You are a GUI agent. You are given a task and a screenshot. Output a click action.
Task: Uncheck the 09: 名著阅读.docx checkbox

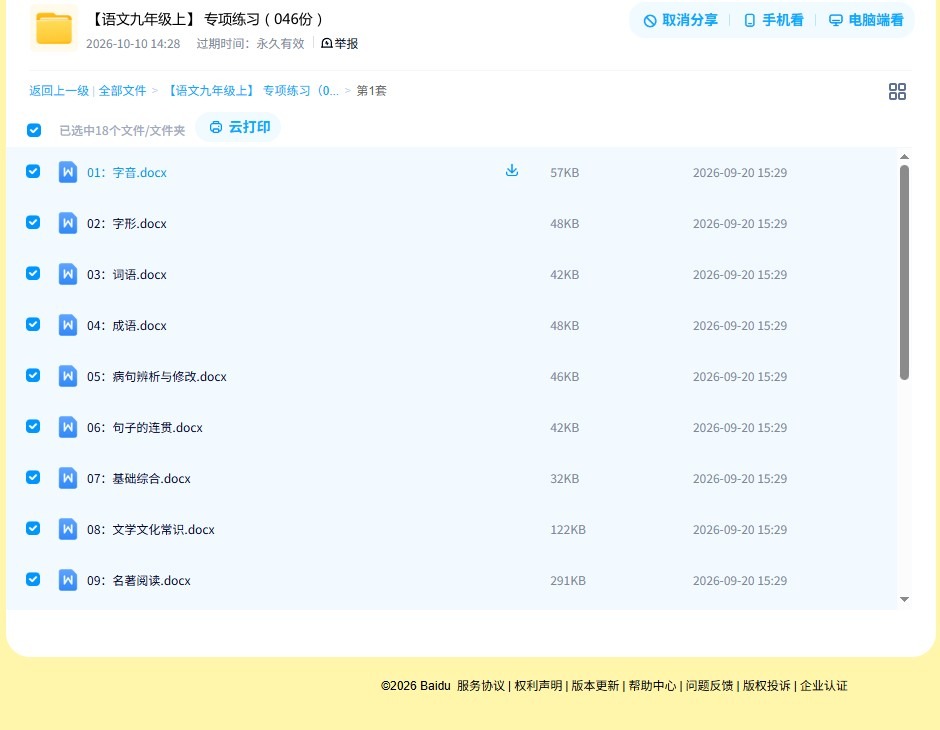click(x=33, y=579)
